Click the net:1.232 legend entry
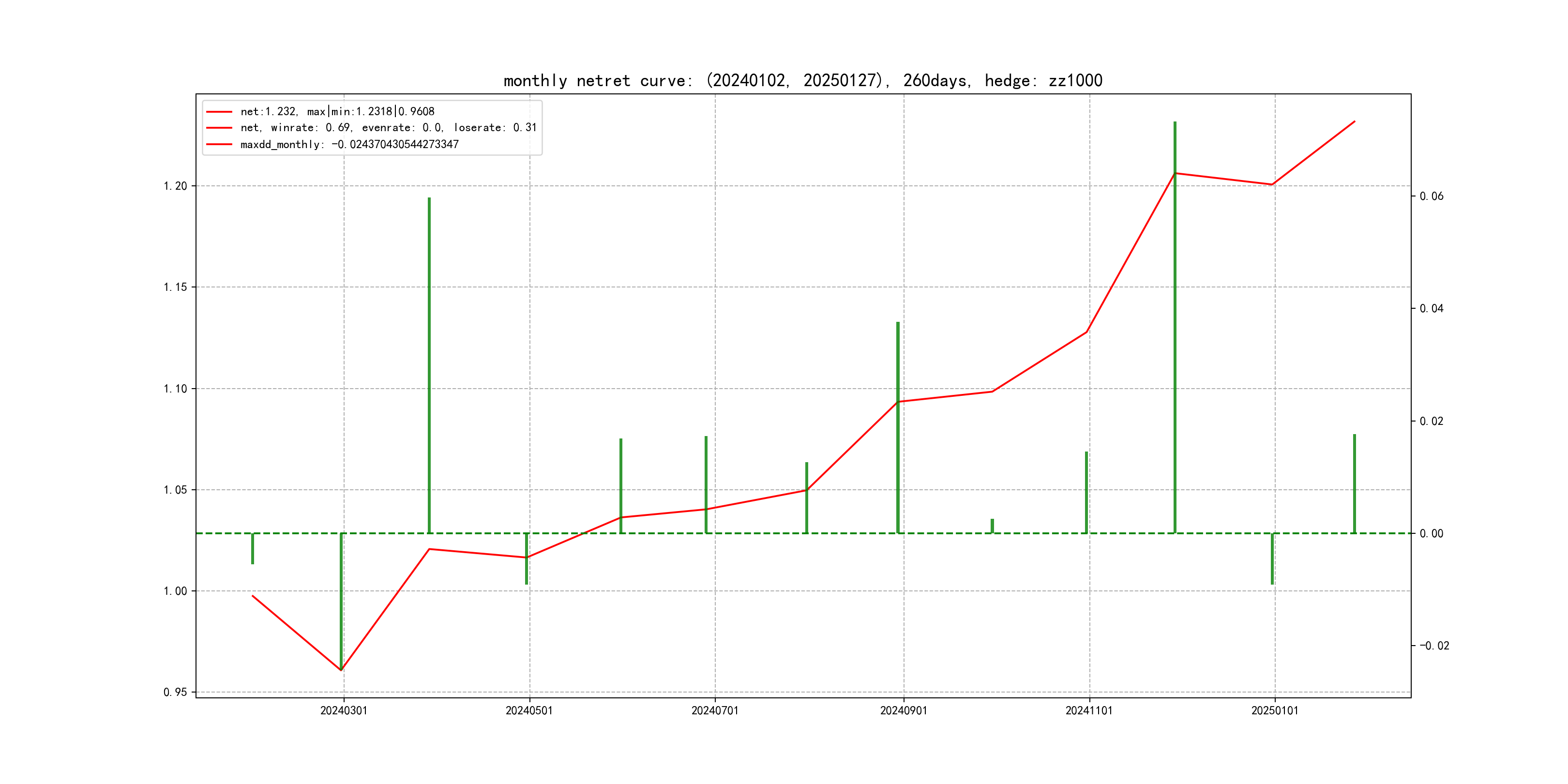The width and height of the screenshot is (1568, 784). click(337, 111)
